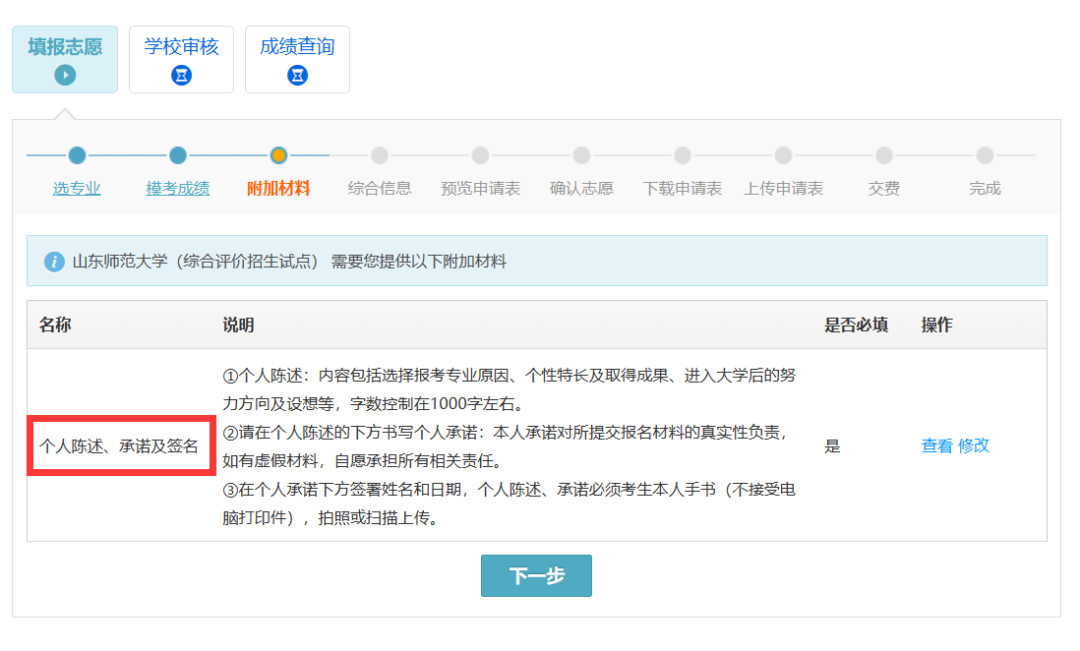Select the 附加材料 step label
This screenshot has height=651, width=1080.
coord(279,189)
